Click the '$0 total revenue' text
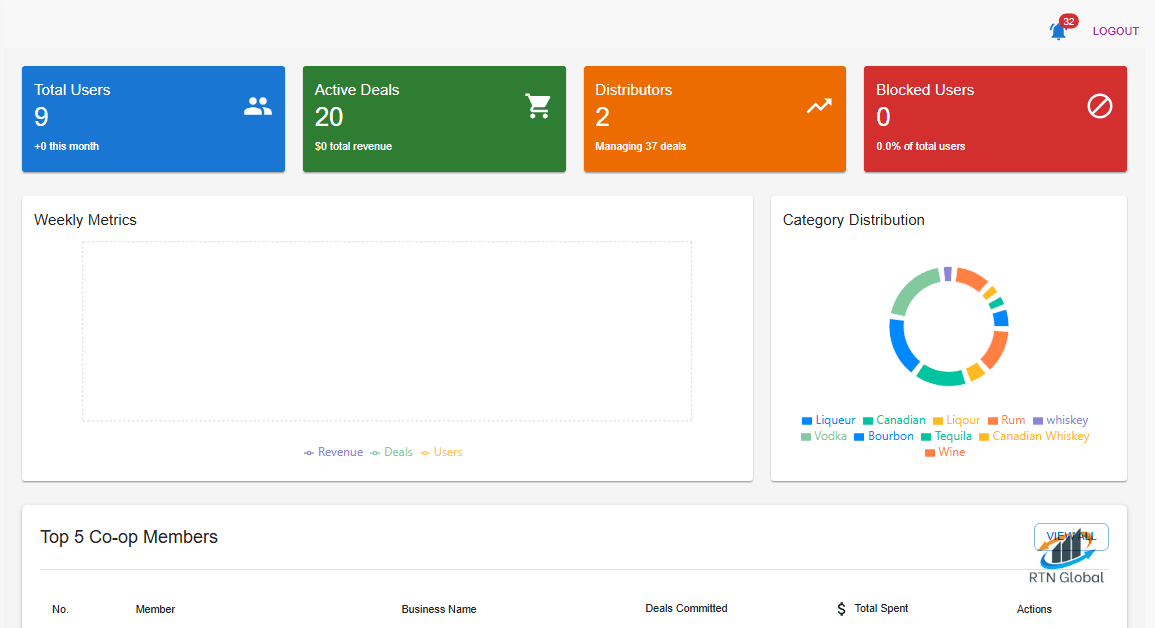 point(354,147)
